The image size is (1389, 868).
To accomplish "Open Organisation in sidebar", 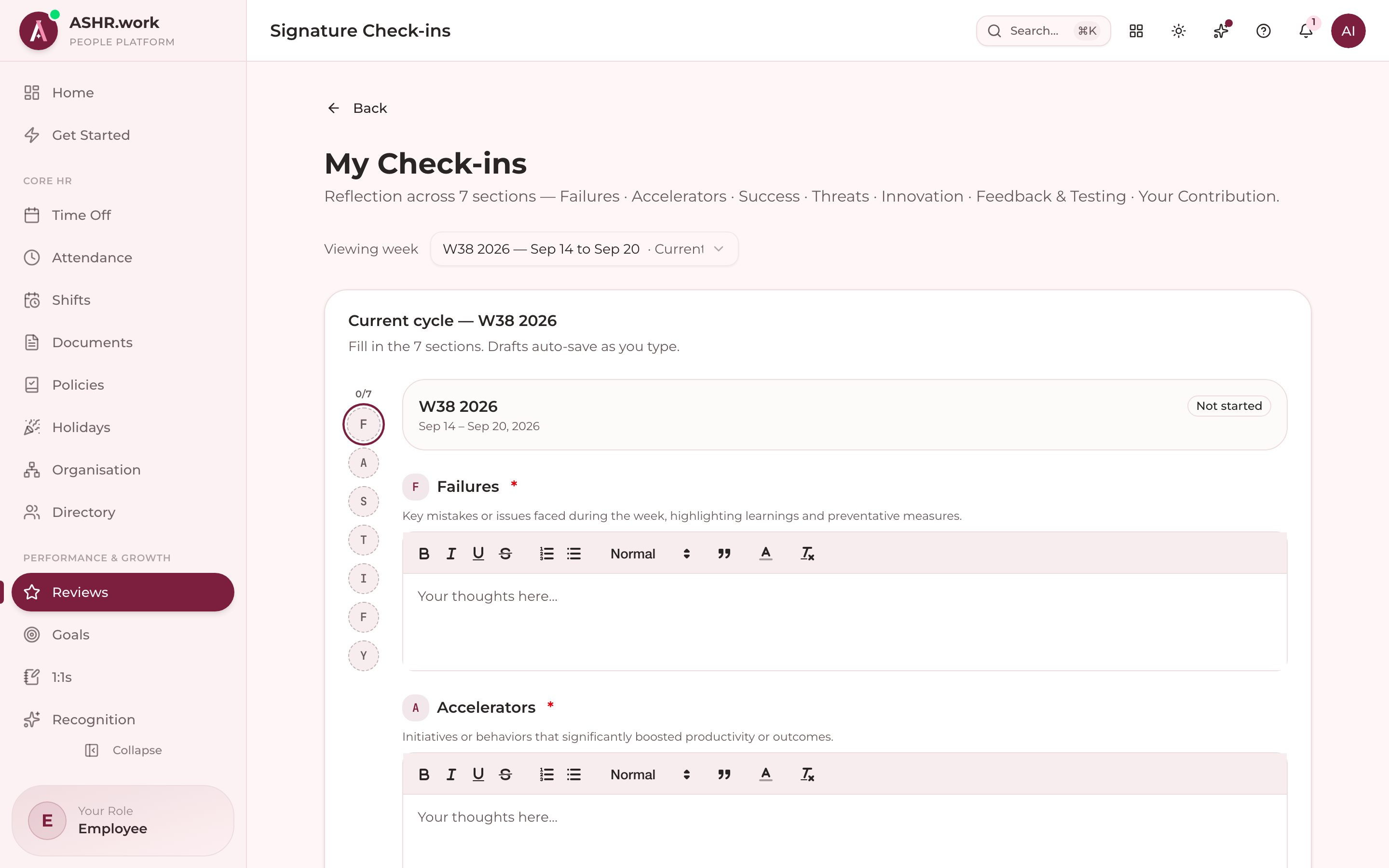I will 123,470.
